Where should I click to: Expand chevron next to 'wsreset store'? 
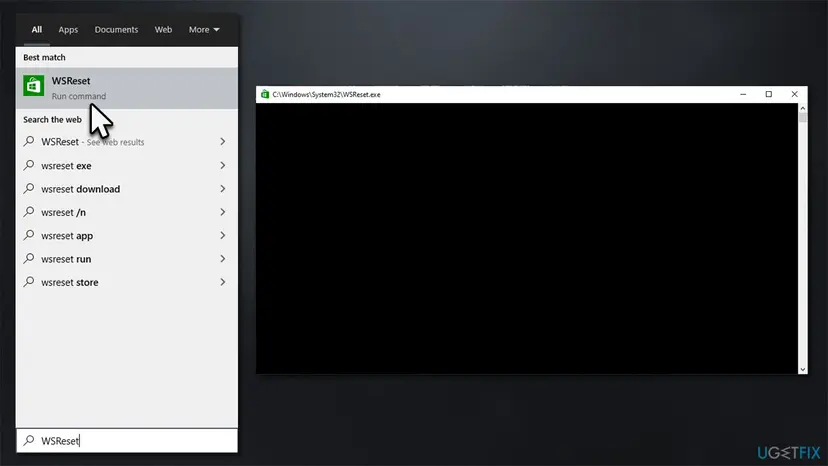click(223, 282)
